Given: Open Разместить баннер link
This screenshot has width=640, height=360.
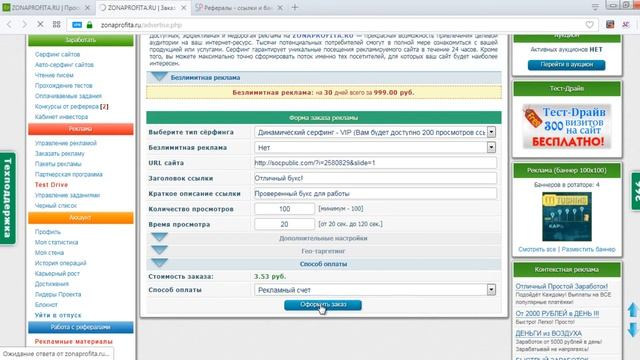Looking at the screenshot, I should point(588,249).
